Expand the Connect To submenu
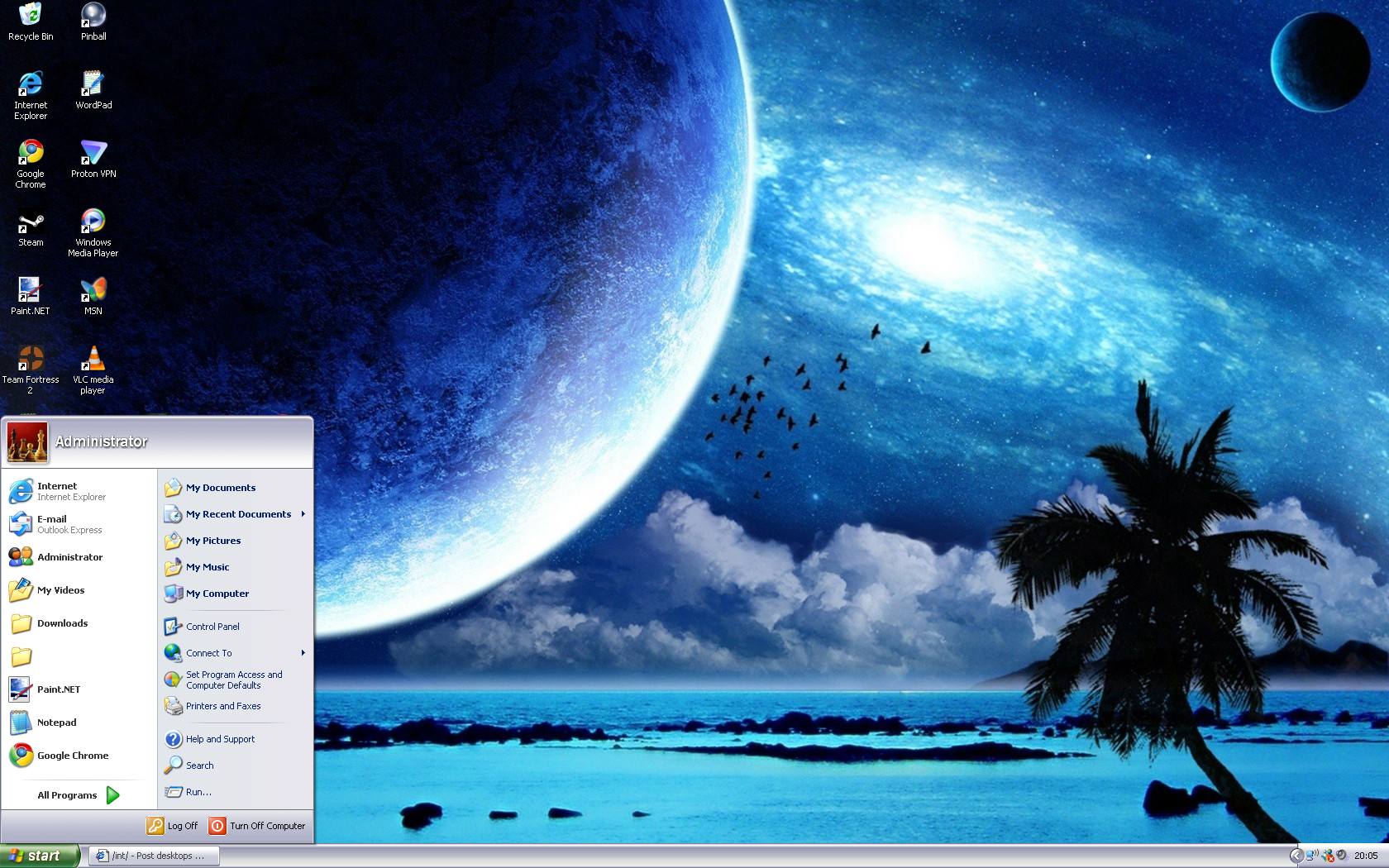This screenshot has height=868, width=1389. [x=236, y=653]
